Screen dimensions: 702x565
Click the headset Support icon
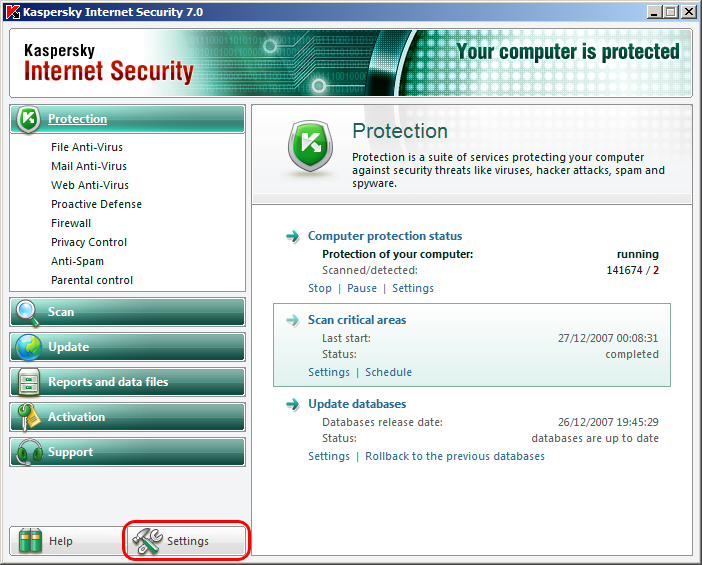[28, 452]
